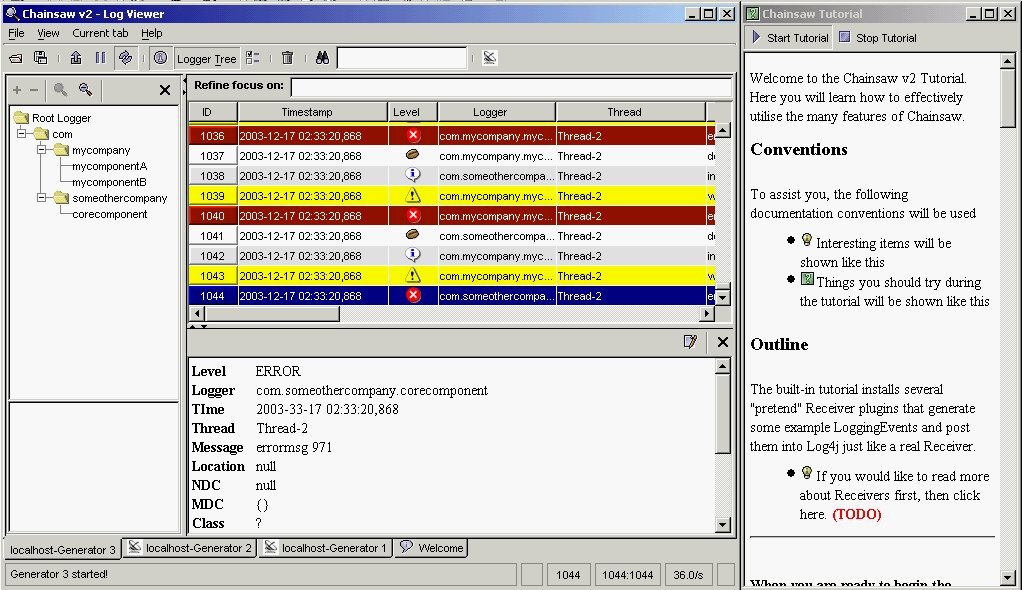Click the open file folder toolbar icon
1022x590 pixels.
(x=16, y=58)
